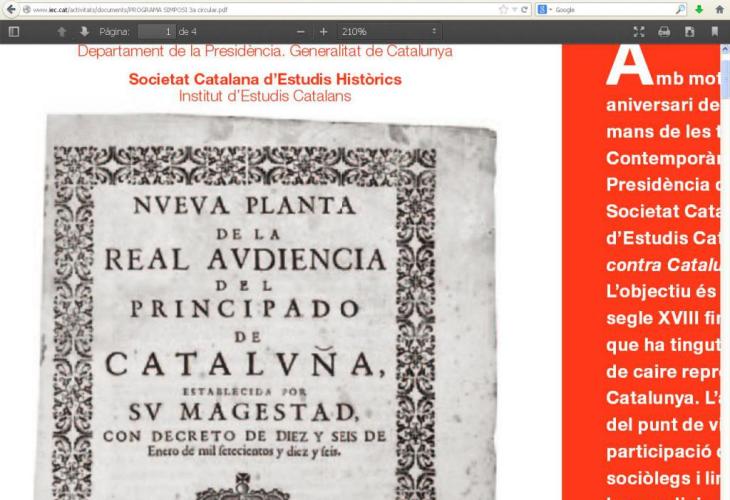Screen dimensions: 730x500
Task: Click 'L'objectiu és' text in red panel
Action: [661, 292]
